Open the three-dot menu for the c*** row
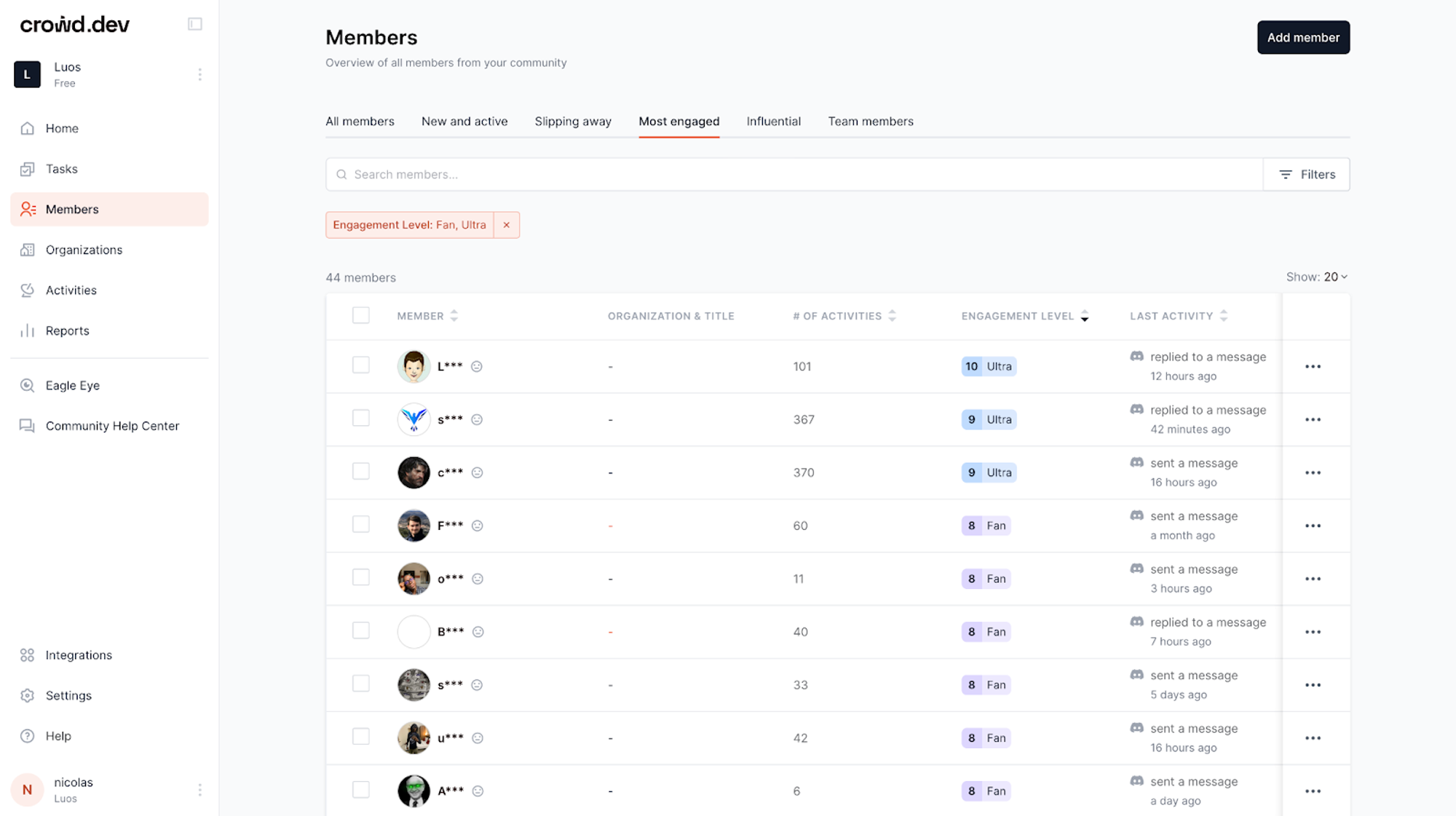The width and height of the screenshot is (1456, 816). coord(1313,472)
